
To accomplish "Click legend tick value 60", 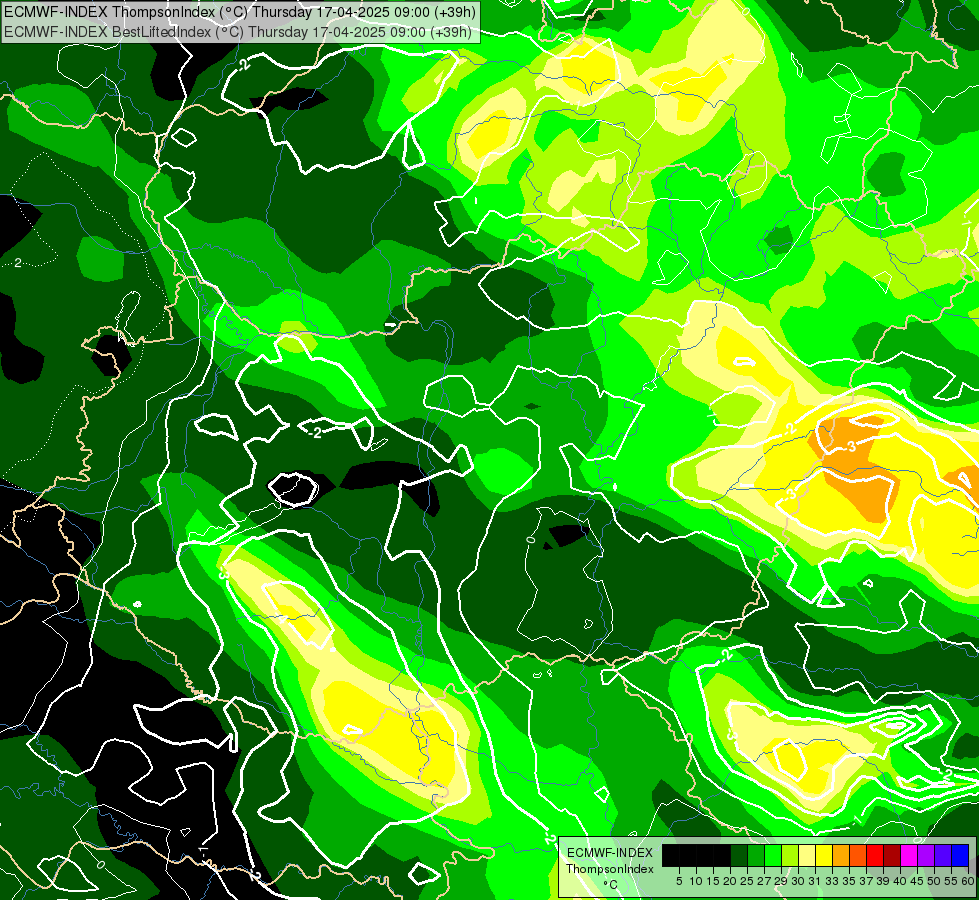I will [x=968, y=881].
